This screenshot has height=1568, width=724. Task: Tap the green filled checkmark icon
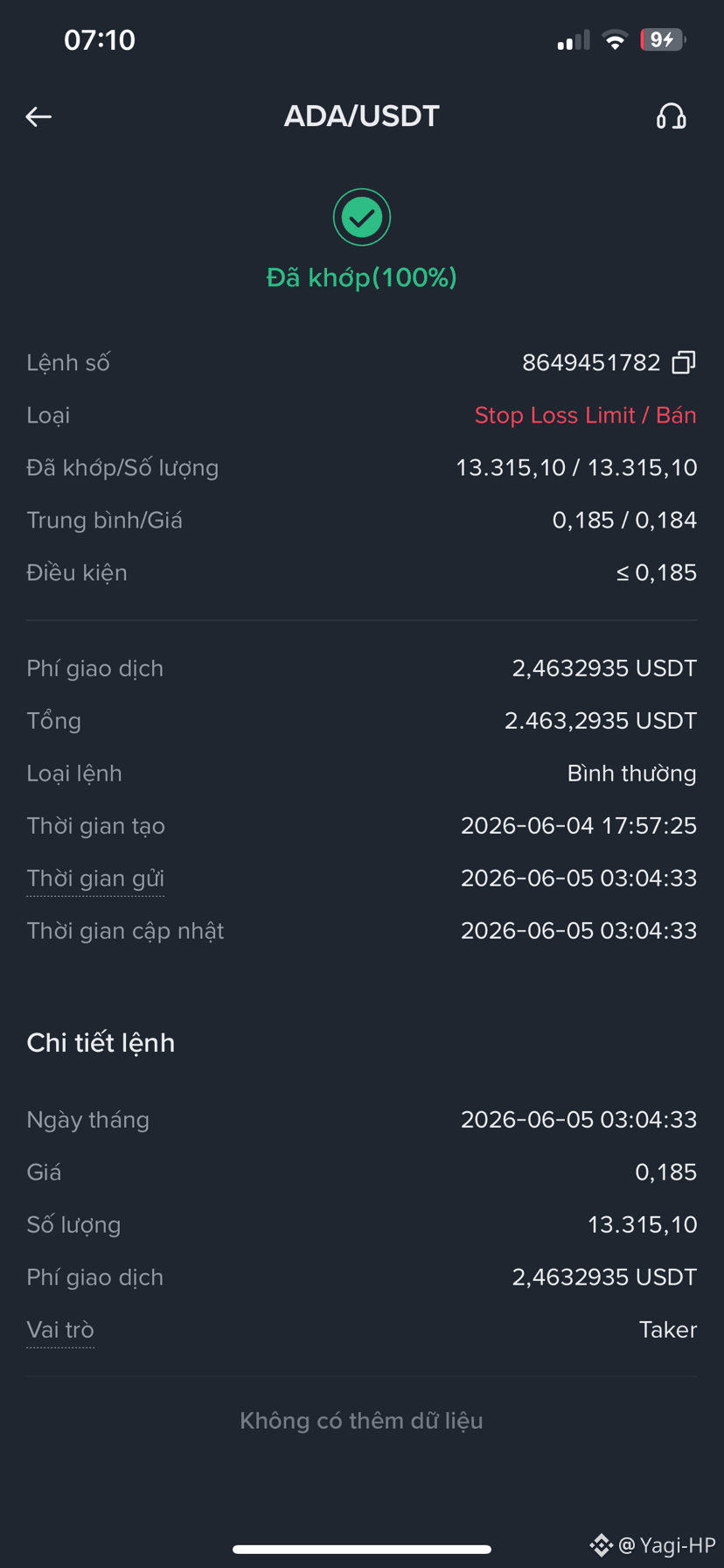(x=362, y=217)
